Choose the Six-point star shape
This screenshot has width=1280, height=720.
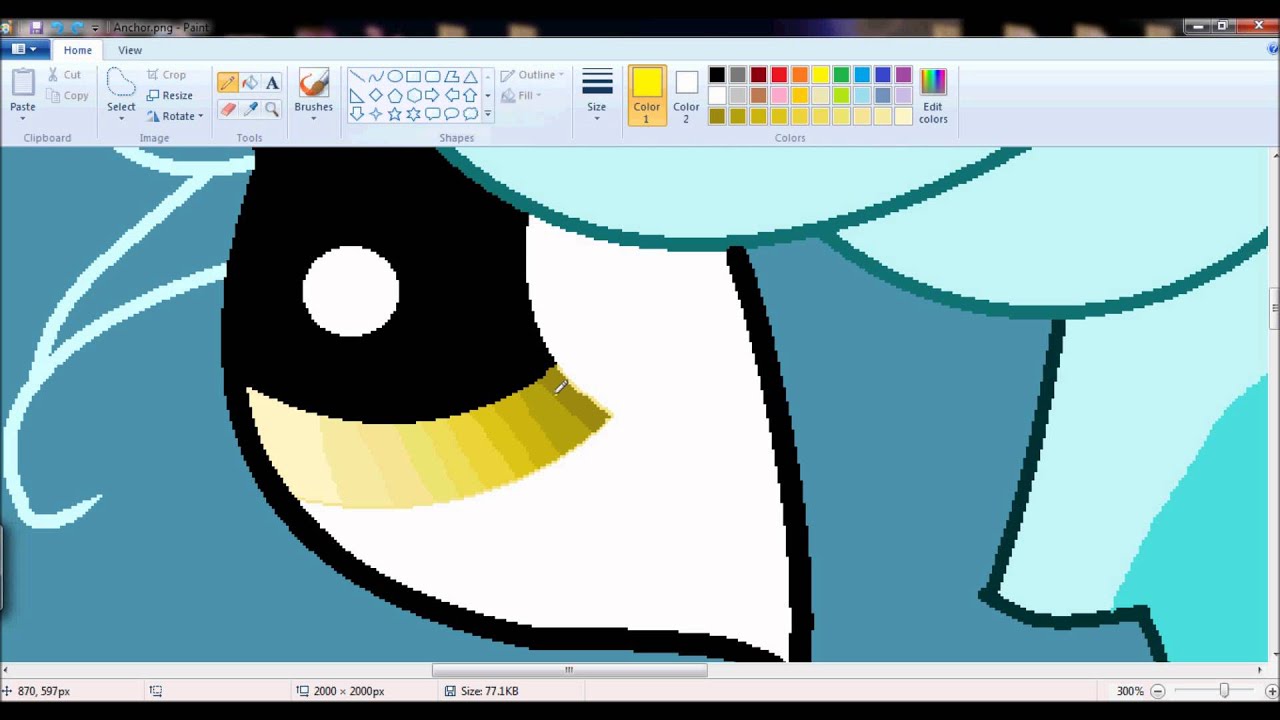pyautogui.click(x=413, y=114)
